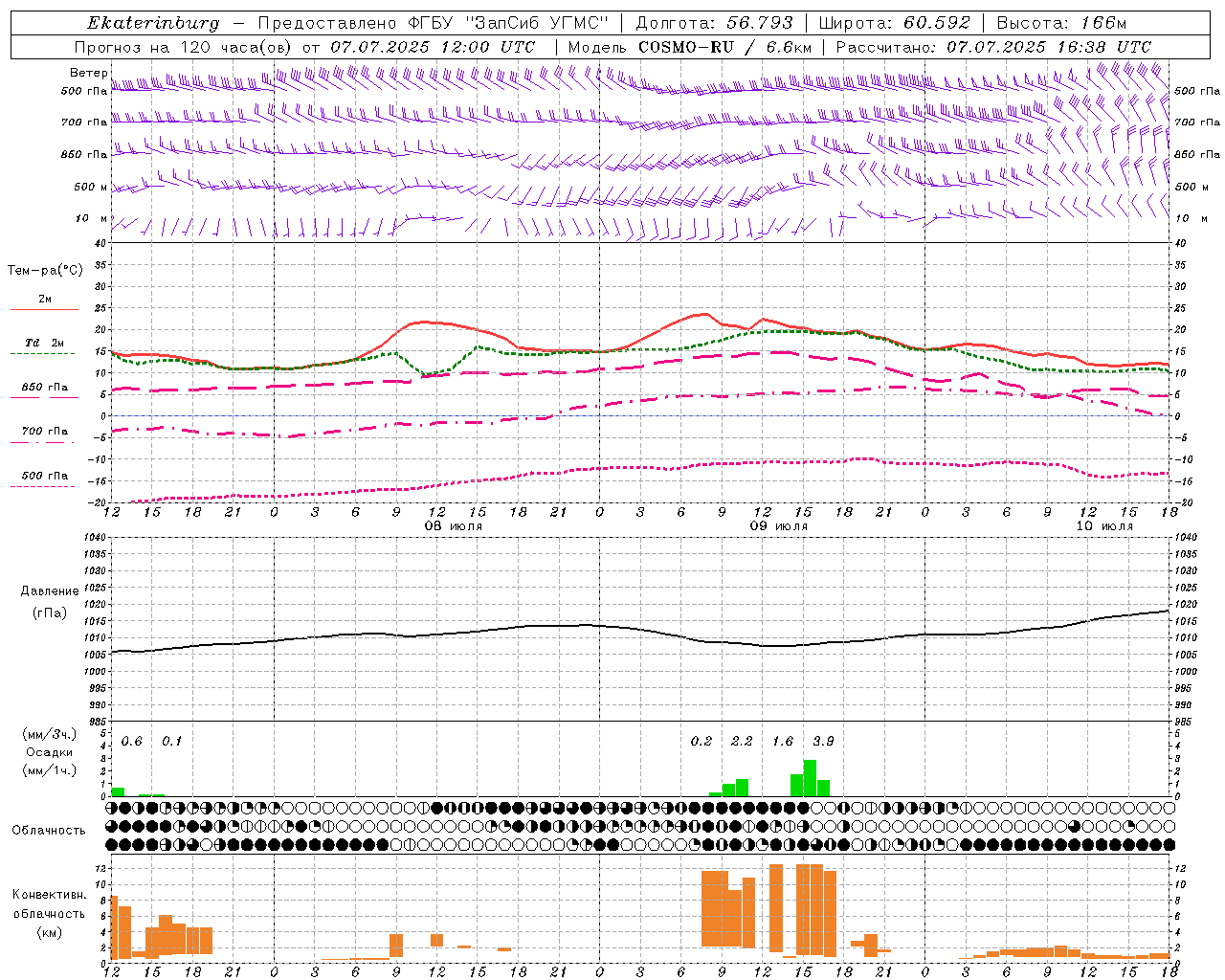Image resolution: width=1225 pixels, height=980 pixels.
Task: Click the '09 июля' date label
Action: (779, 526)
